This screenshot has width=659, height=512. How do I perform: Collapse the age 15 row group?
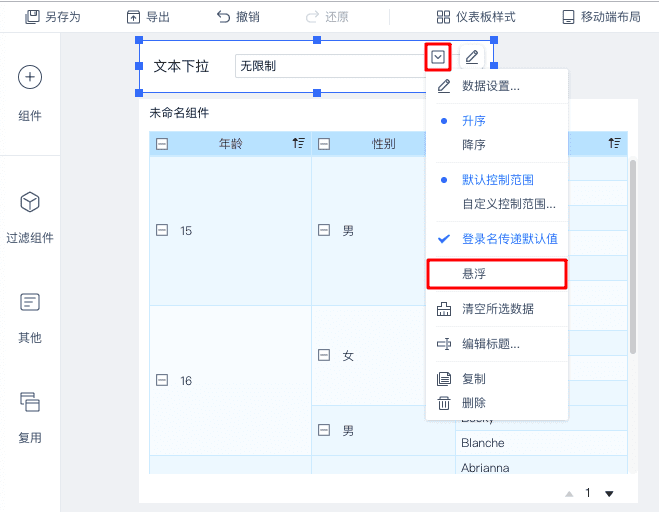click(x=162, y=230)
